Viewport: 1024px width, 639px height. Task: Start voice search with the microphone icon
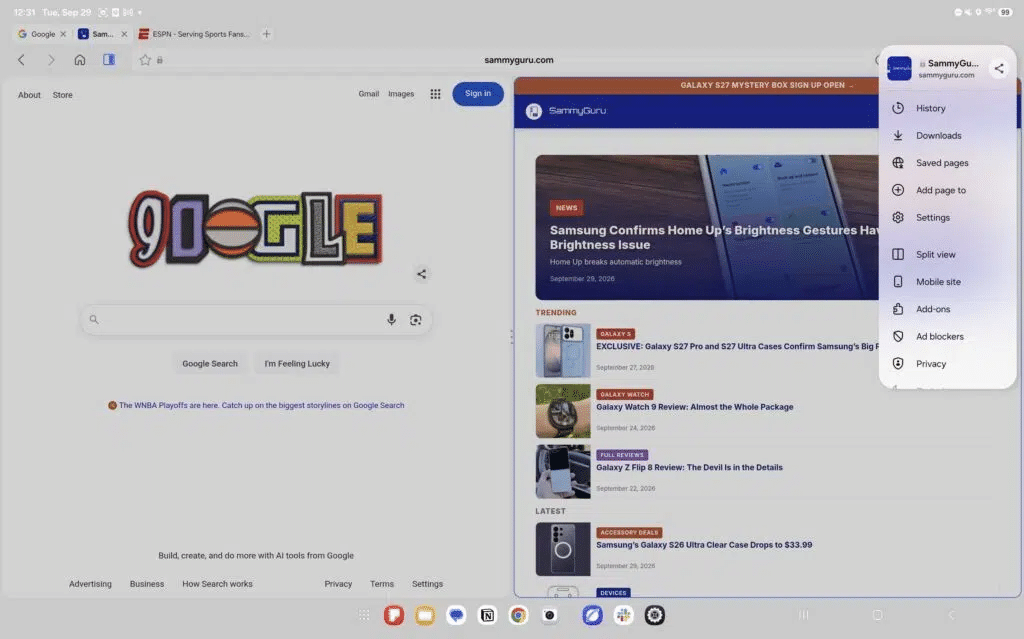coord(391,320)
